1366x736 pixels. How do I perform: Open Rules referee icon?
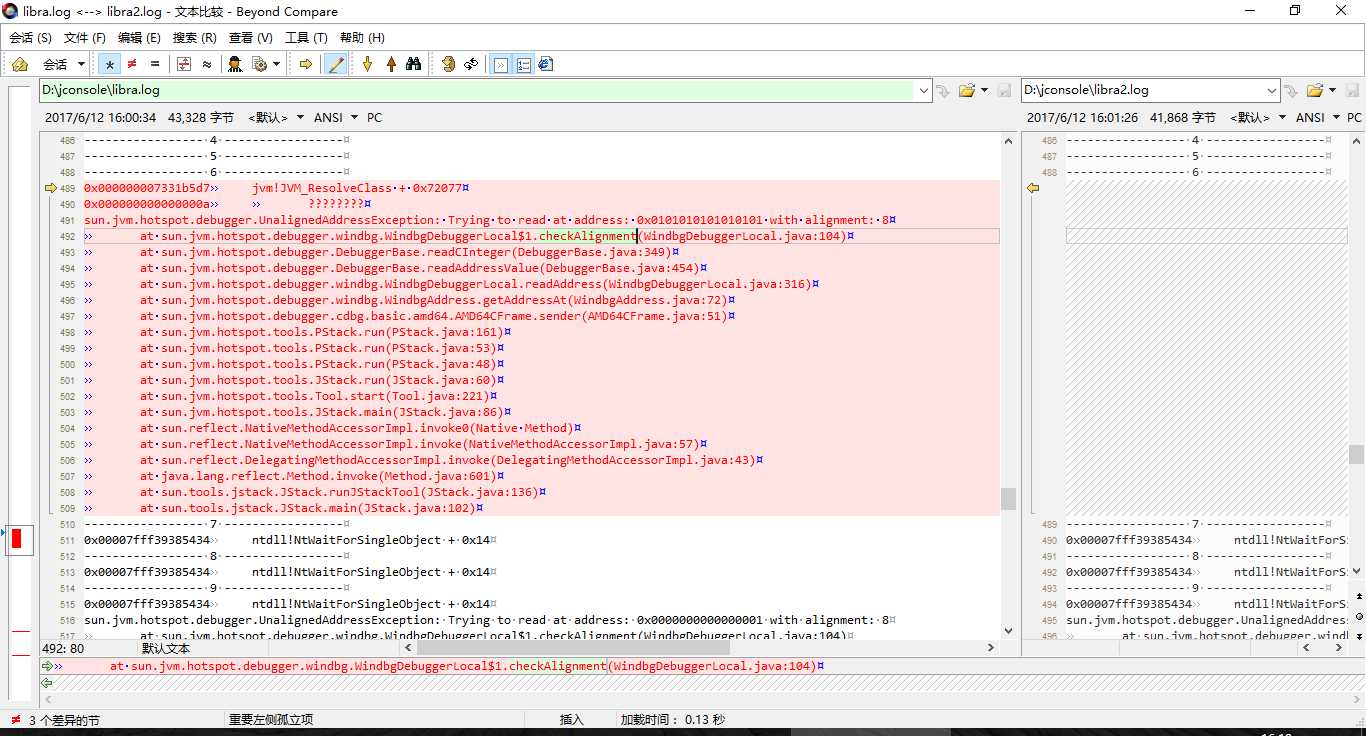pyautogui.click(x=235, y=64)
